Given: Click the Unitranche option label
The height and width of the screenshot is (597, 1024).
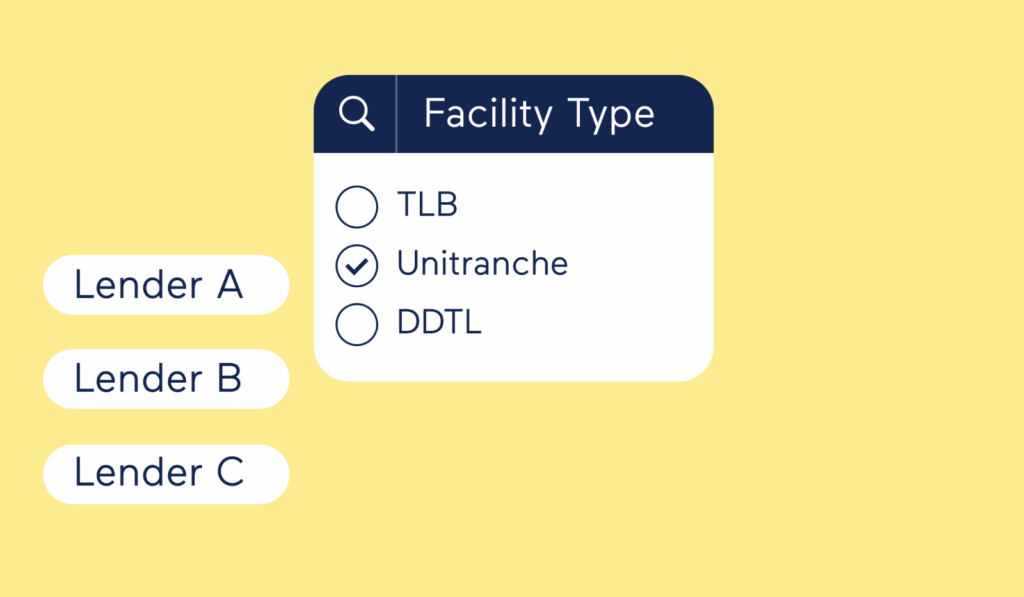Looking at the screenshot, I should [482, 264].
